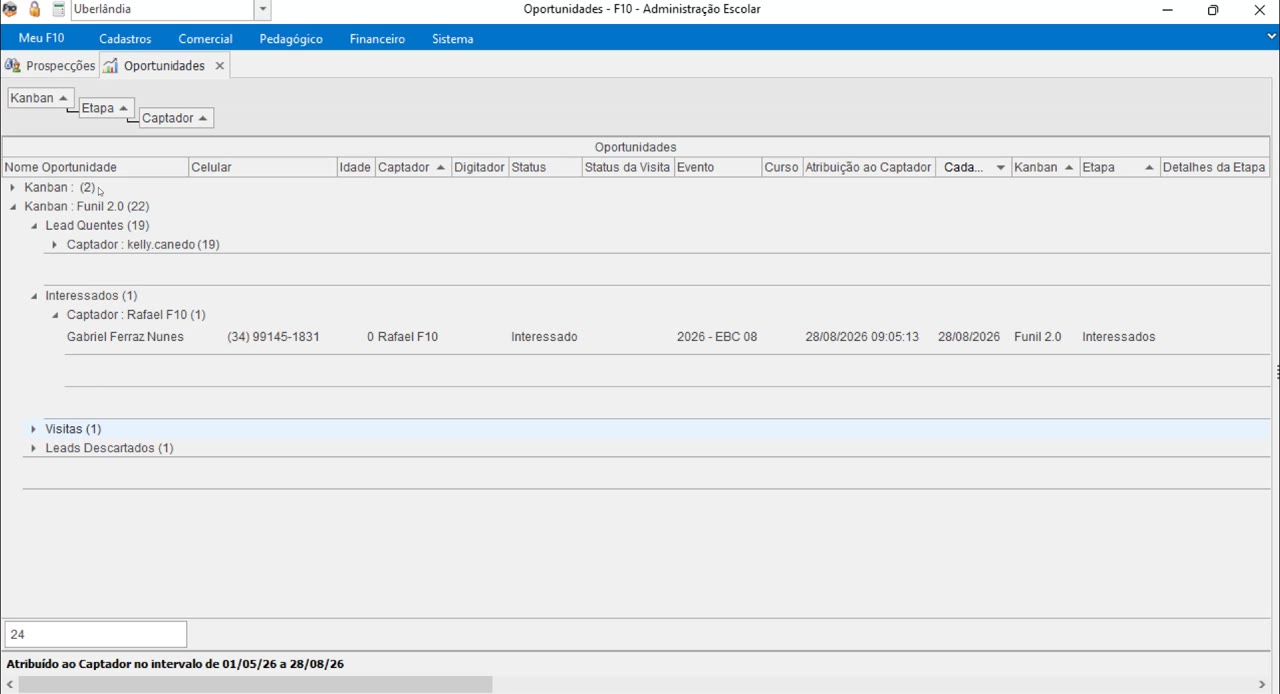Click the Kanban column header
Viewport: 1280px width, 694px height.
coord(1044,167)
